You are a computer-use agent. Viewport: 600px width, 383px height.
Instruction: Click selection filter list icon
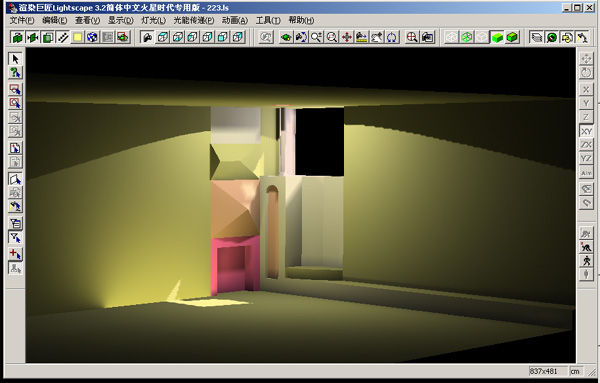click(x=15, y=223)
